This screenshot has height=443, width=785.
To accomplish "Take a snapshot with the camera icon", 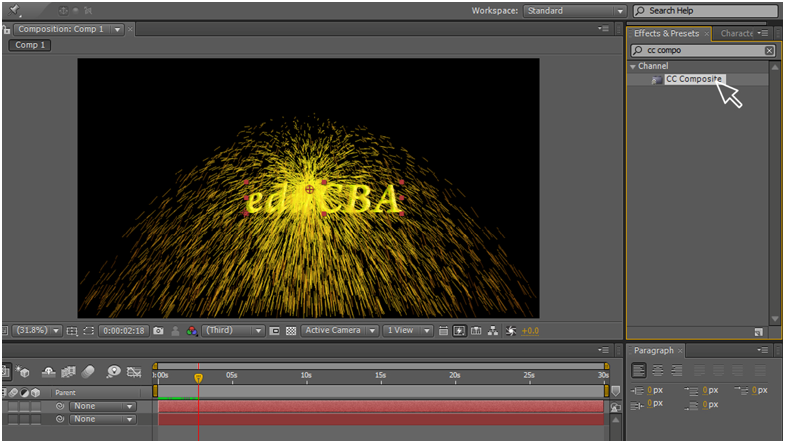I will [158, 331].
